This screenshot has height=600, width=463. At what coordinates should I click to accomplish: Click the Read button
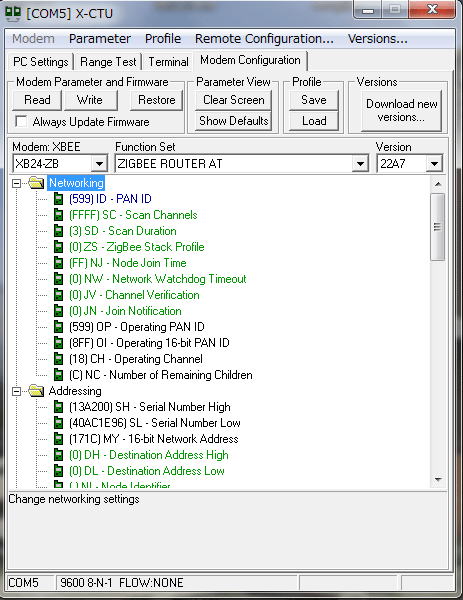[37, 100]
